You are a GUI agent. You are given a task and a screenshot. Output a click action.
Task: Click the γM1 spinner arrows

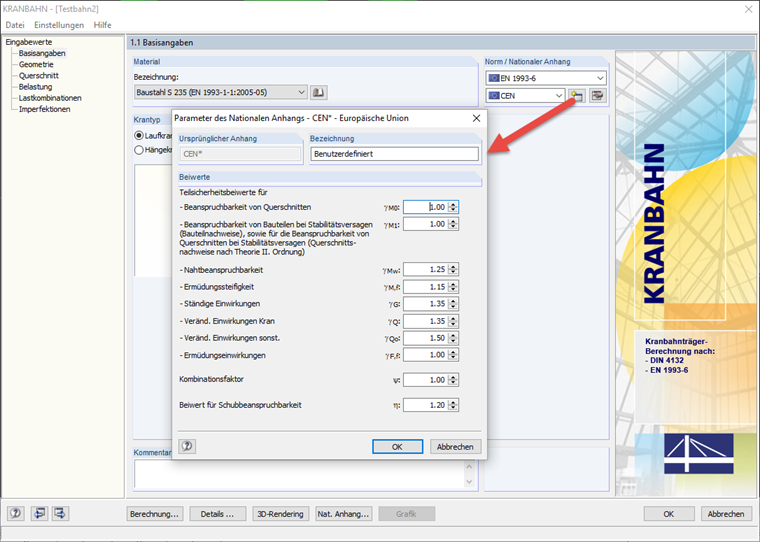pos(453,224)
